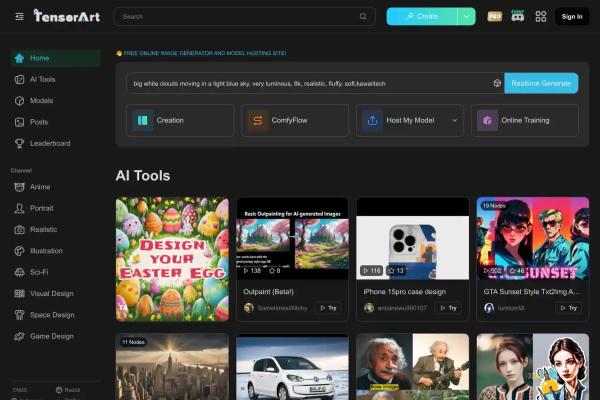Viewport: 600px width, 400px height.
Task: Try the iPhone 15pro case design tool
Action: coord(448,308)
